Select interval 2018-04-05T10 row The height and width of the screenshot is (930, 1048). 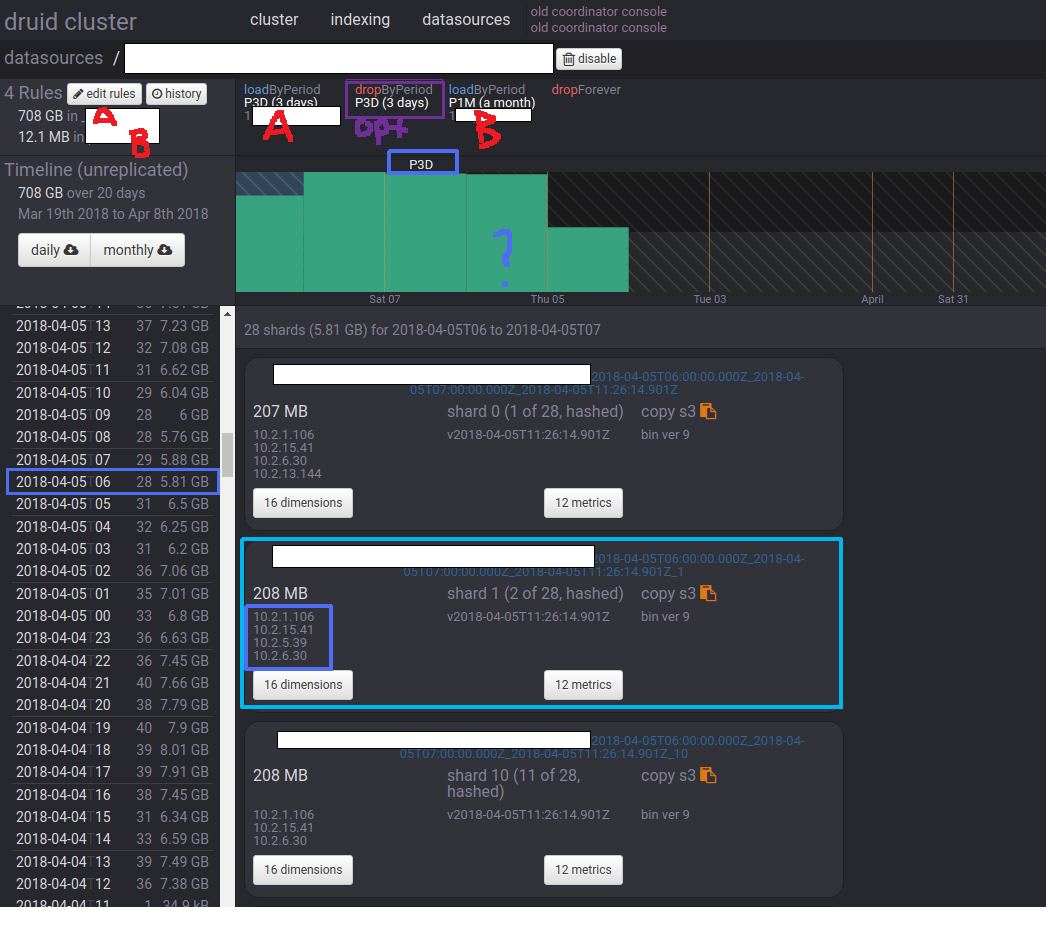pos(112,392)
